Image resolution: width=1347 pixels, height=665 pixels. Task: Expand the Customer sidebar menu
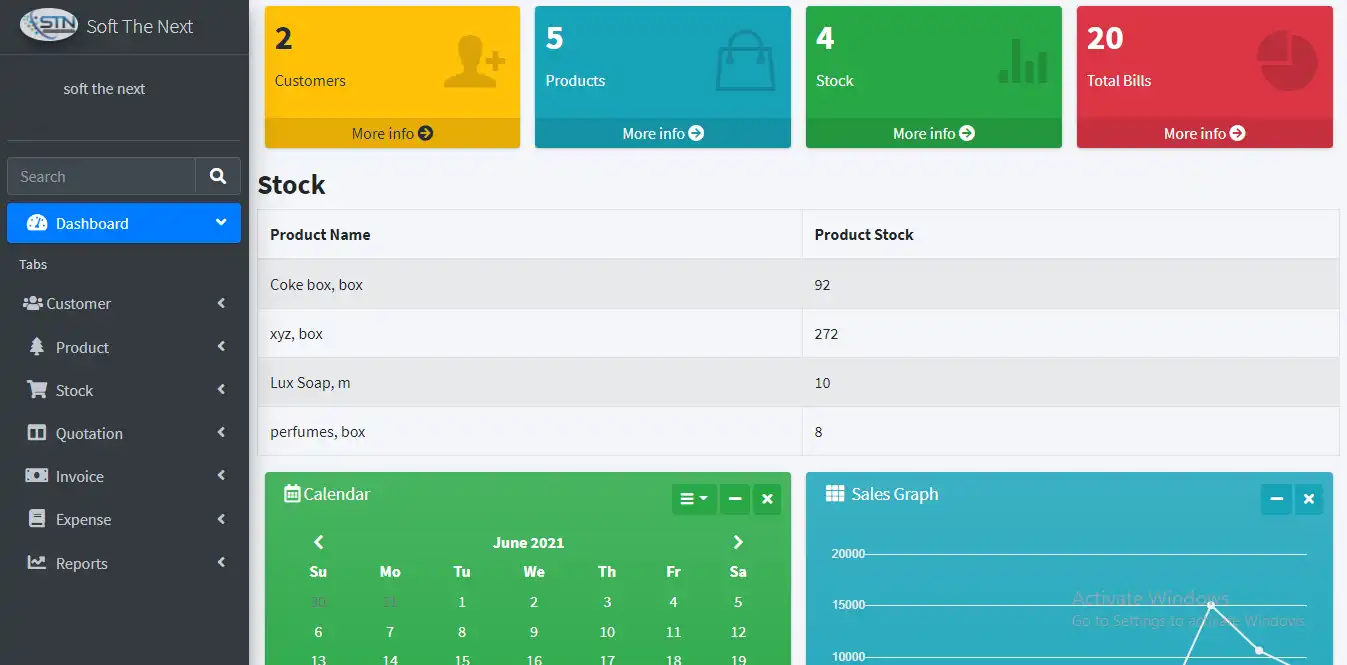(124, 304)
